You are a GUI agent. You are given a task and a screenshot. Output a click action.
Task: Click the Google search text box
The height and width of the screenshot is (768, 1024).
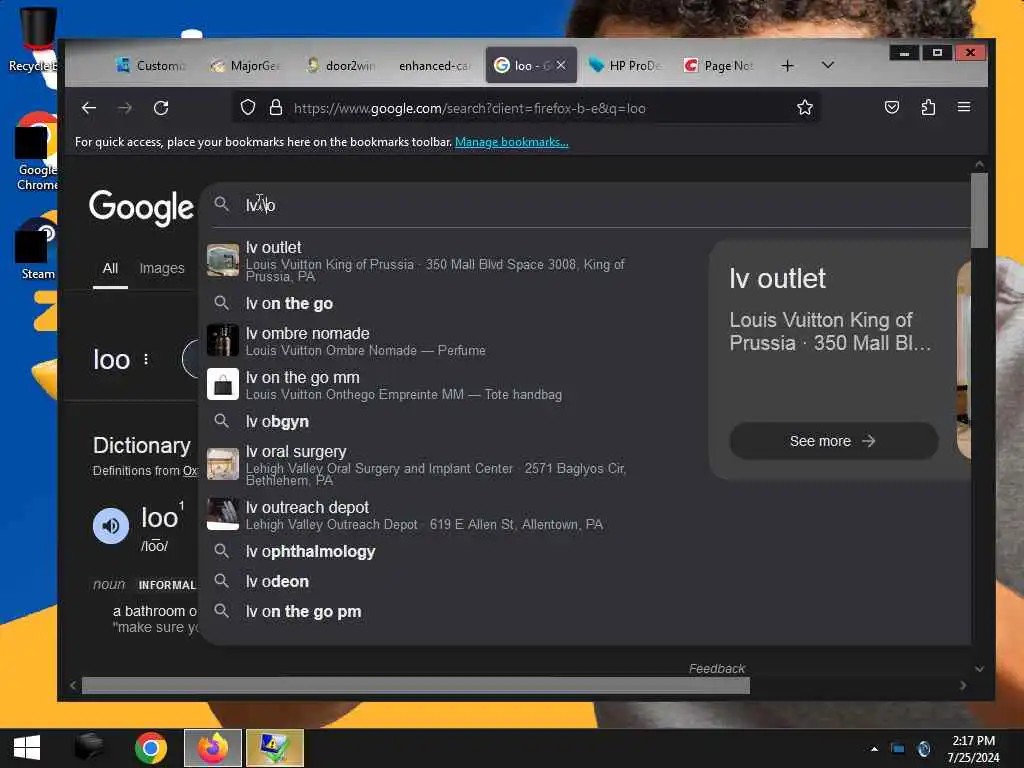588,205
